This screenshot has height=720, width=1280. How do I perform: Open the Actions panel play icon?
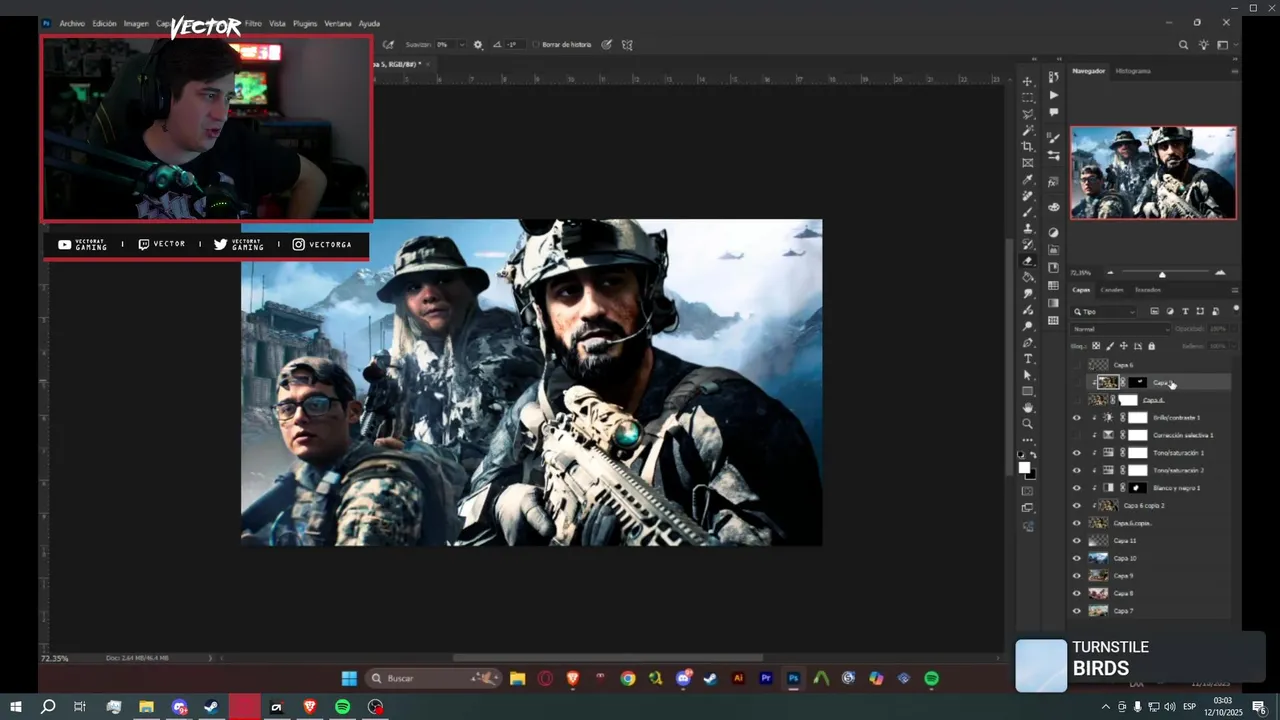(x=1053, y=96)
